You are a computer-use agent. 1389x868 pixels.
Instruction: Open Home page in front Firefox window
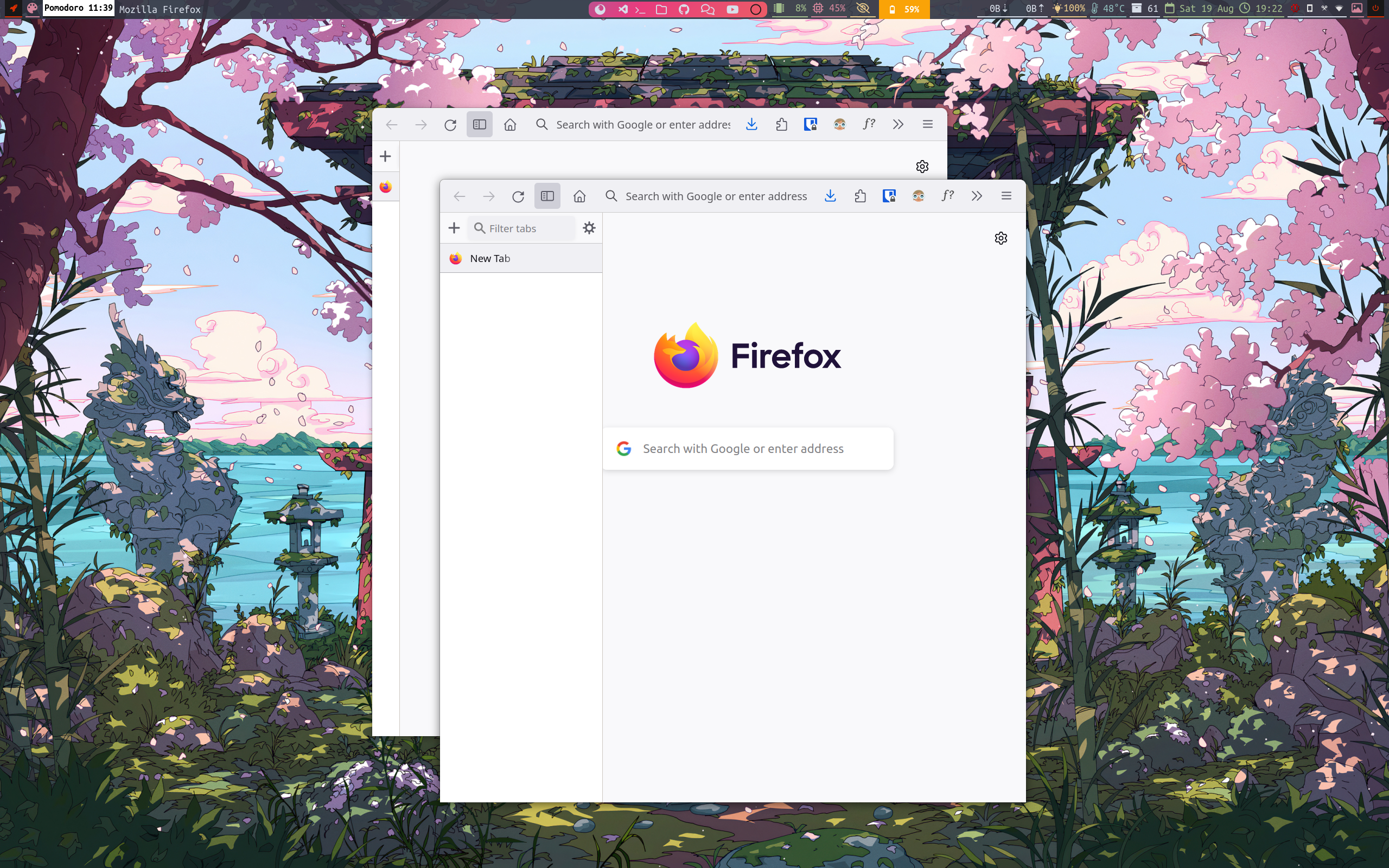click(x=579, y=196)
